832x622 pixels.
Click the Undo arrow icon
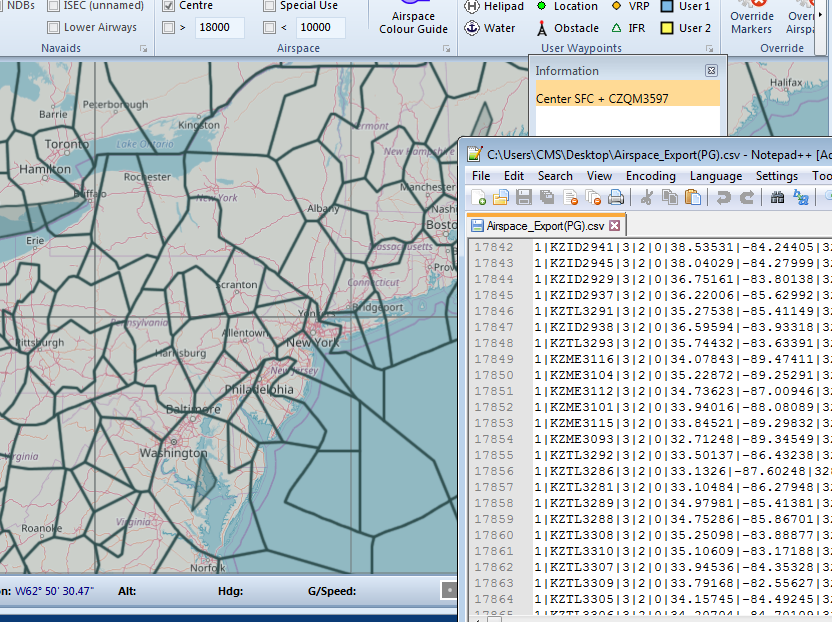[723, 198]
